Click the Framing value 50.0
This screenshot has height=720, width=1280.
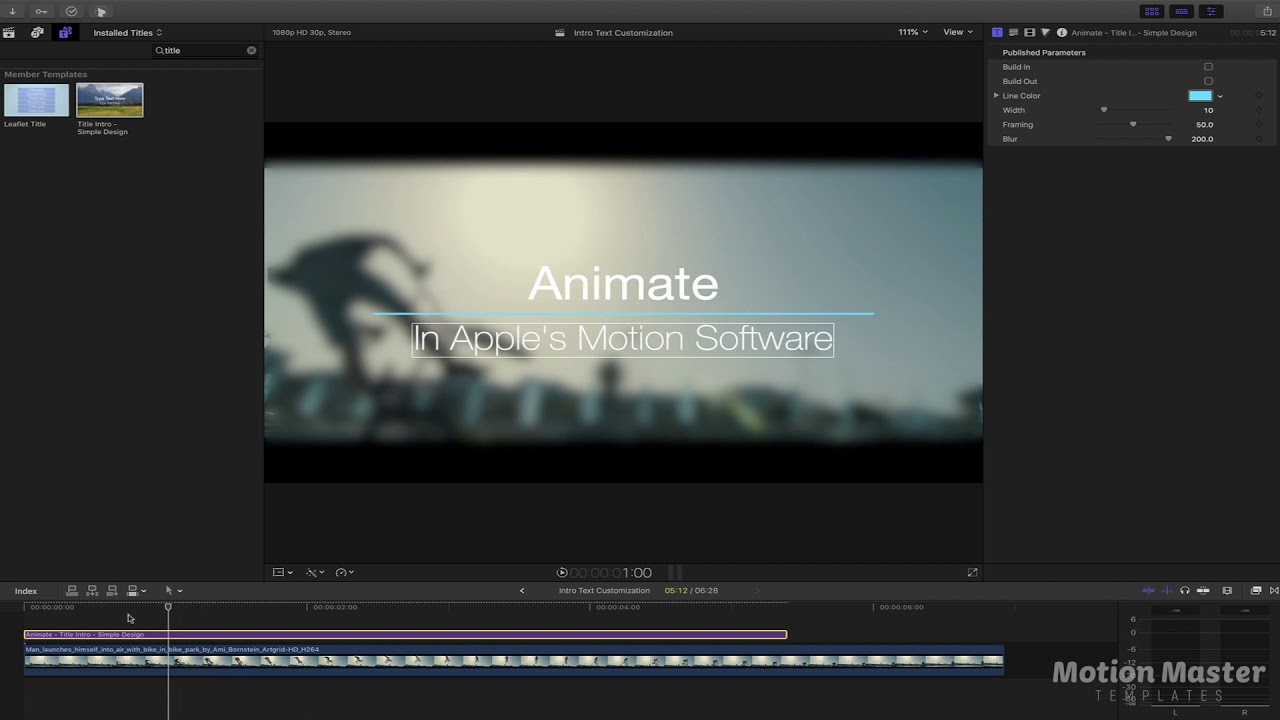(x=1204, y=125)
